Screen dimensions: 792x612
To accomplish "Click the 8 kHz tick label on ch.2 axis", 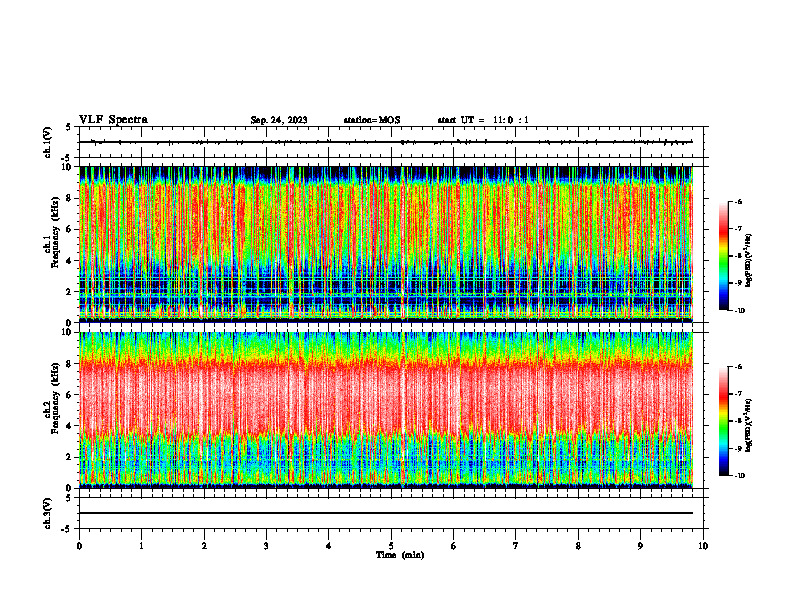I will 69,364.
